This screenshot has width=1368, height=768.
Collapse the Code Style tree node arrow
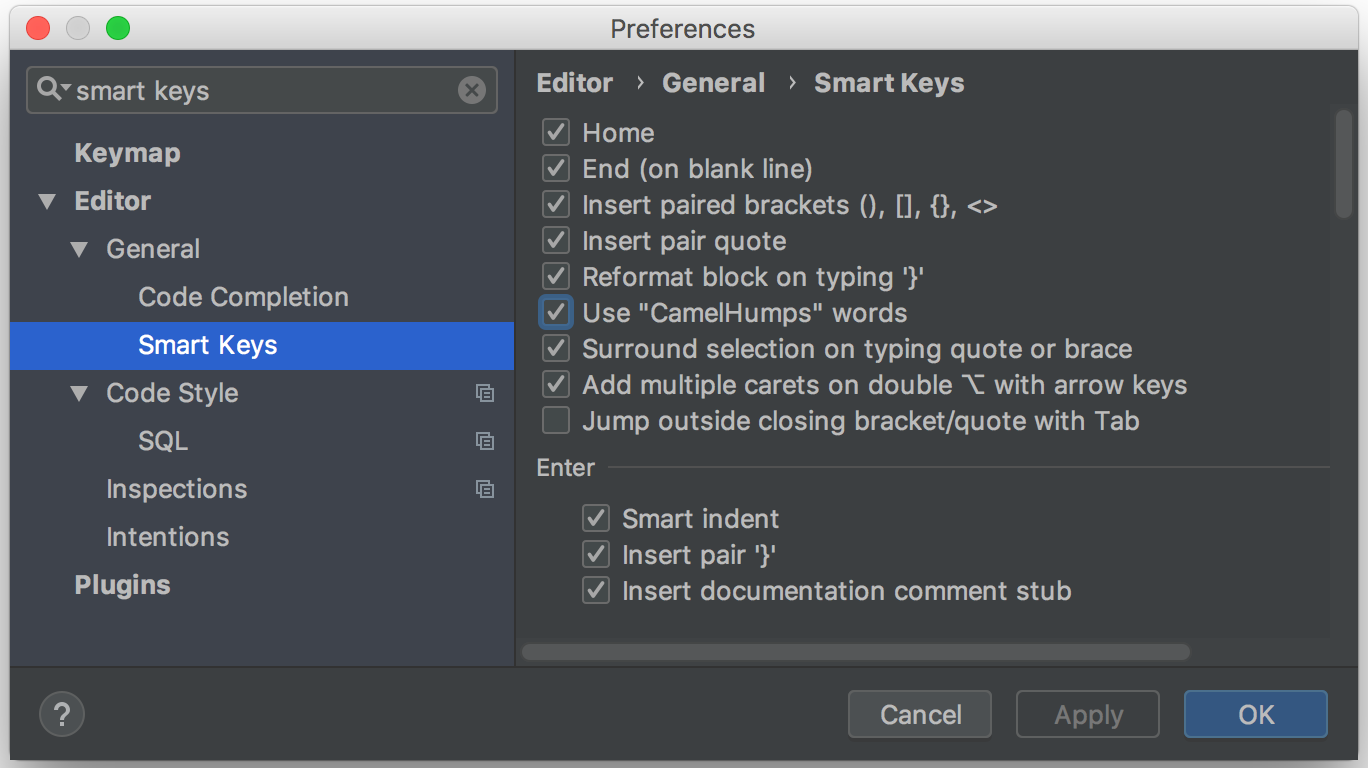coord(79,393)
